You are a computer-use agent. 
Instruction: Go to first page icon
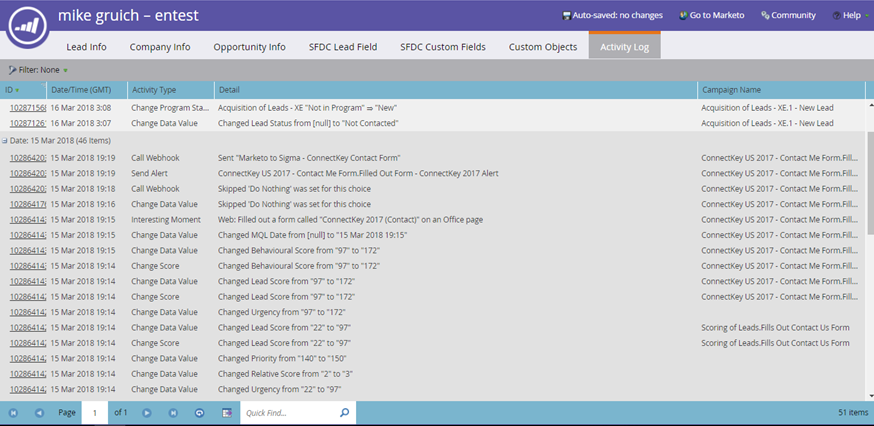[13, 413]
